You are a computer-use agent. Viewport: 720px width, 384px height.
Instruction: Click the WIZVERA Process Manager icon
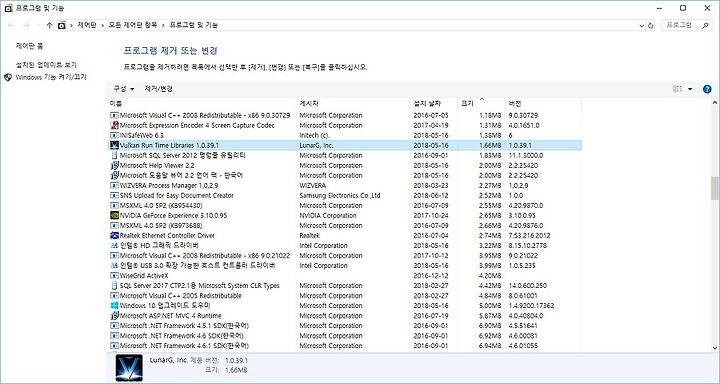[x=114, y=186]
